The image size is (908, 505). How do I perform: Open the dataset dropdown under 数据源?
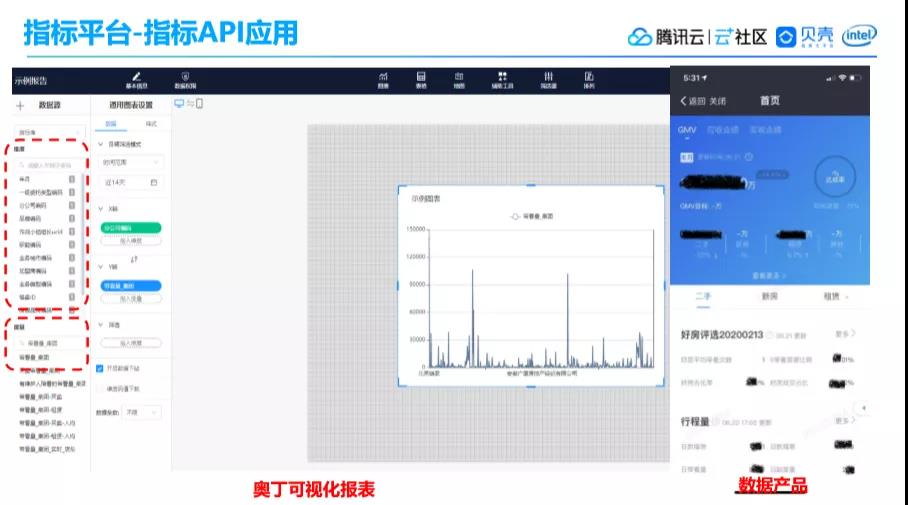tap(50, 133)
